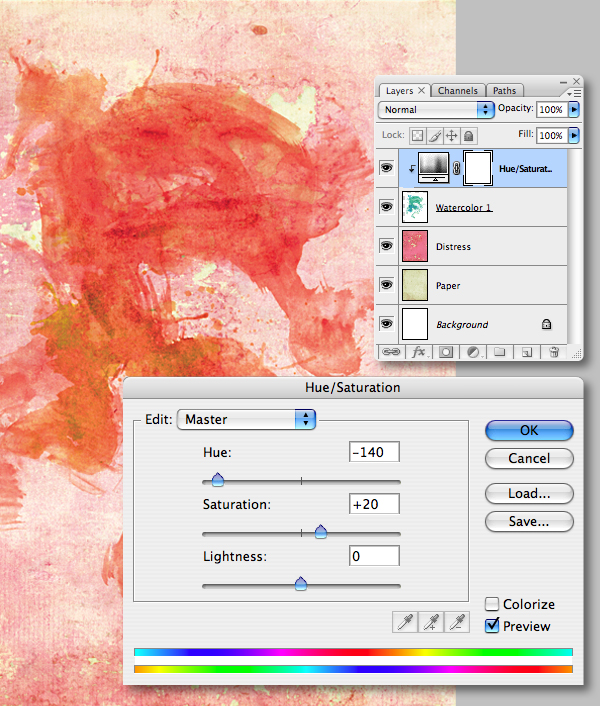Click the Watercolor 1 layer name
This screenshot has height=706, width=600.
click(x=464, y=208)
